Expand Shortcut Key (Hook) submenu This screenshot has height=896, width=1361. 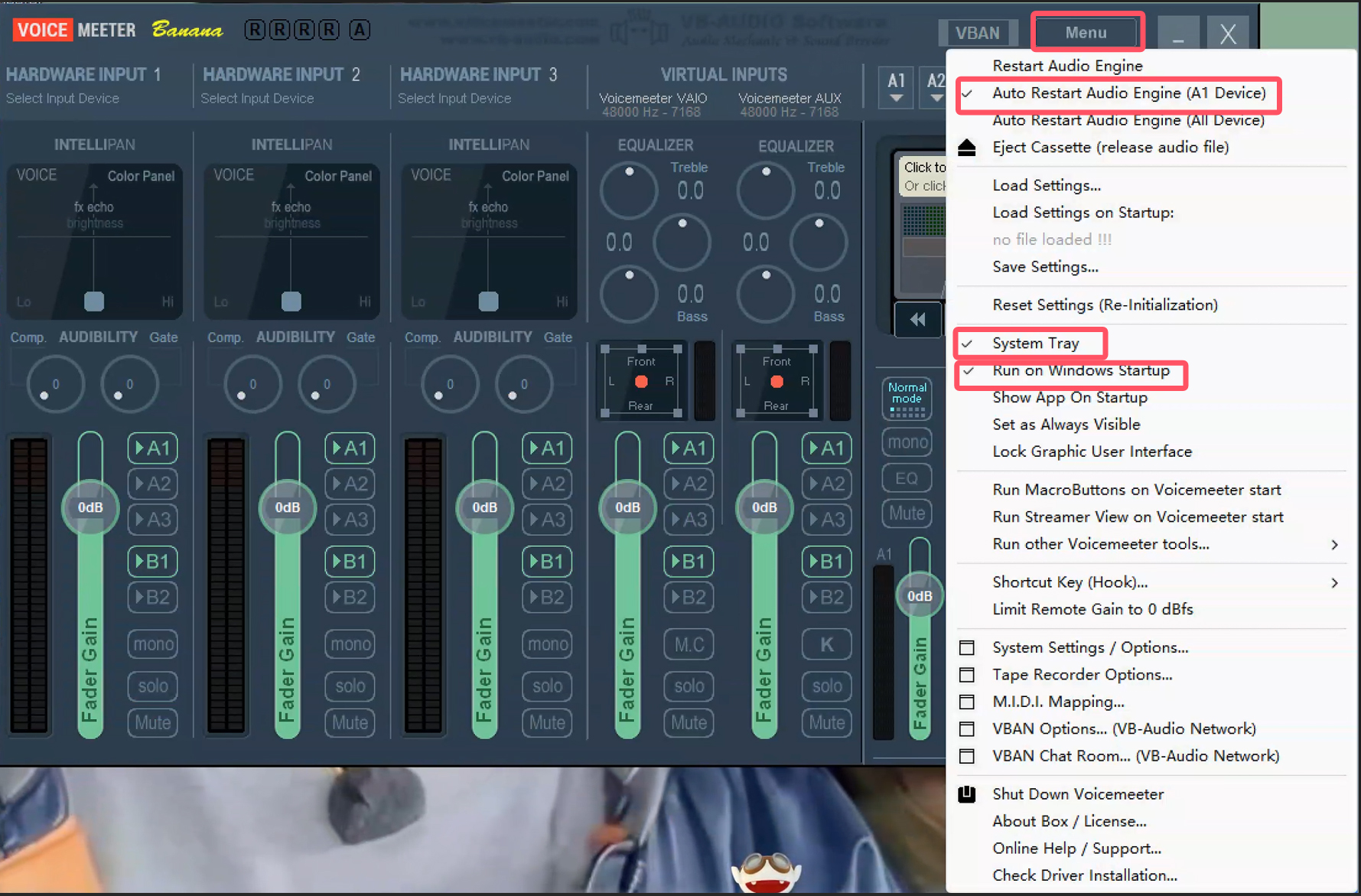[x=1151, y=583]
